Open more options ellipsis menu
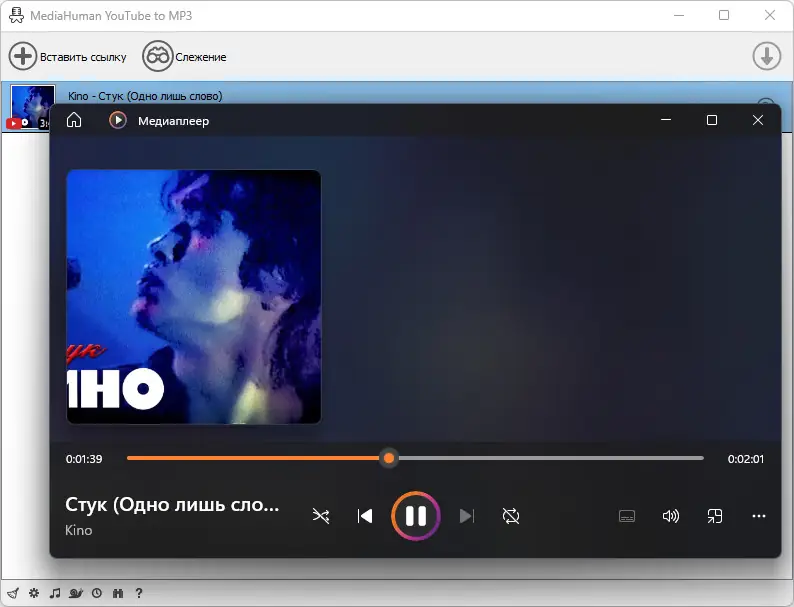The height and width of the screenshot is (607, 794). (x=759, y=516)
